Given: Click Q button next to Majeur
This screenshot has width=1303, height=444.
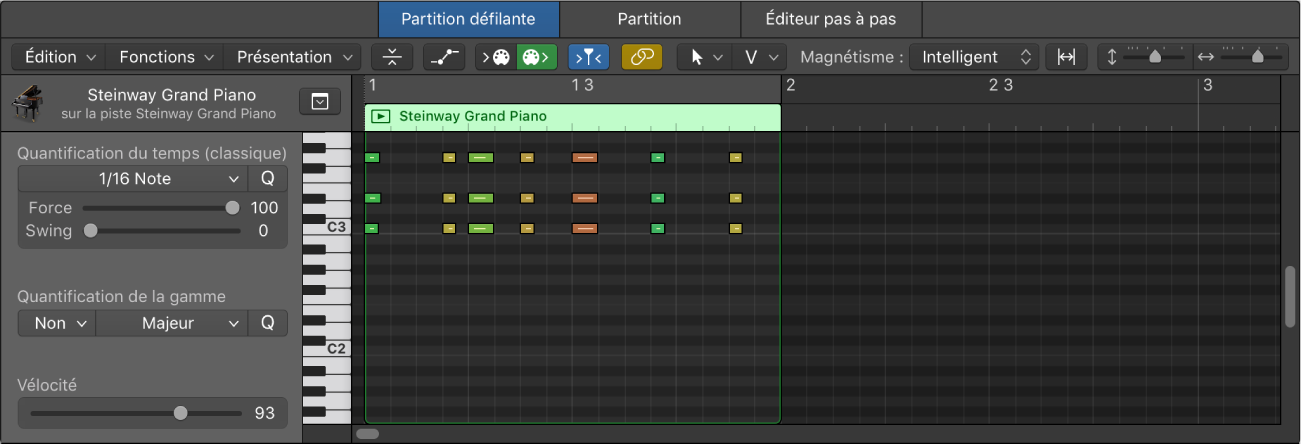Looking at the screenshot, I should (x=268, y=323).
